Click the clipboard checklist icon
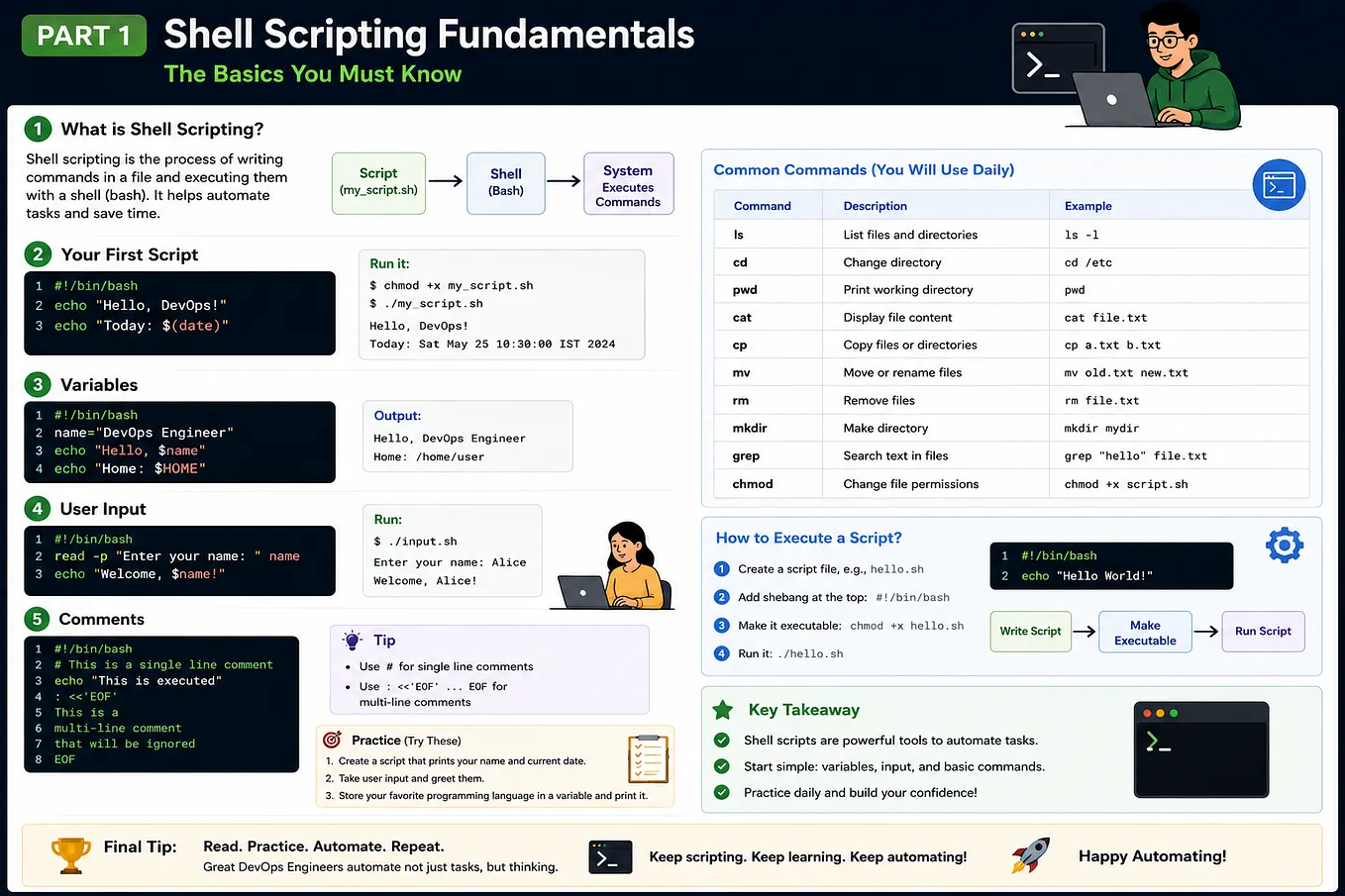1345x896 pixels. (649, 759)
